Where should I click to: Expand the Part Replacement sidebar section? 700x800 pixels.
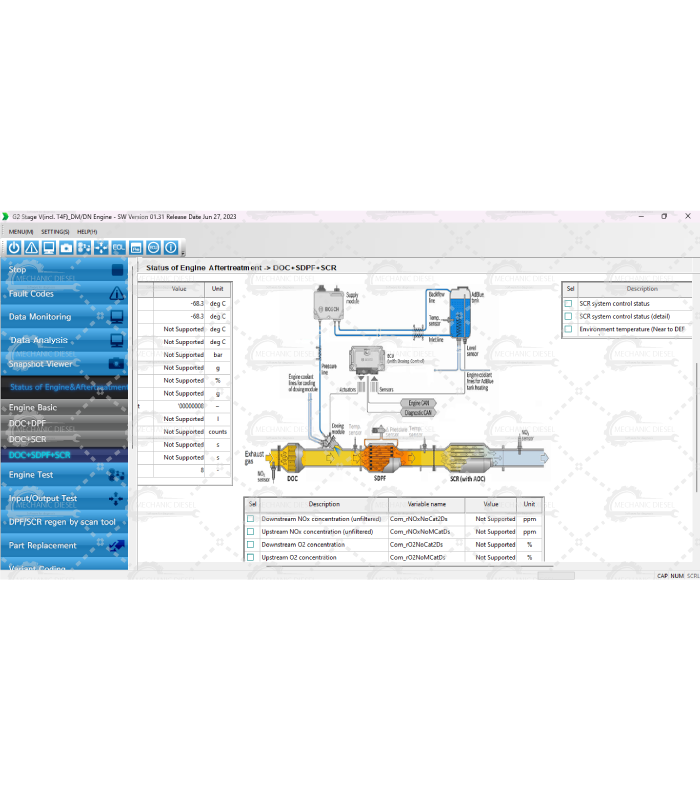click(x=63, y=546)
